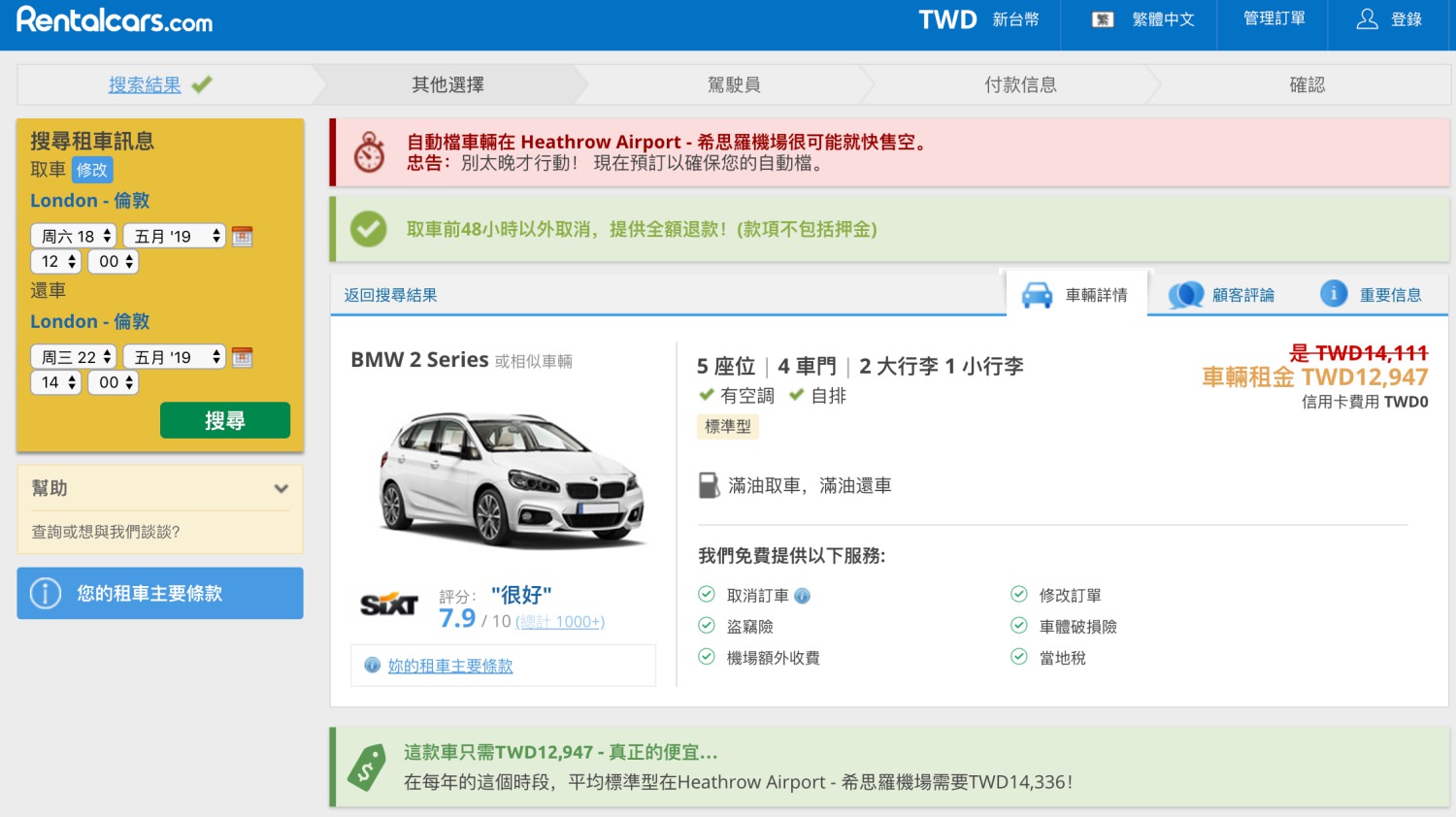Screen dimensions: 1456x817
Task: Click the 車輛租金 TWD12,947 price
Action: click(x=1315, y=376)
